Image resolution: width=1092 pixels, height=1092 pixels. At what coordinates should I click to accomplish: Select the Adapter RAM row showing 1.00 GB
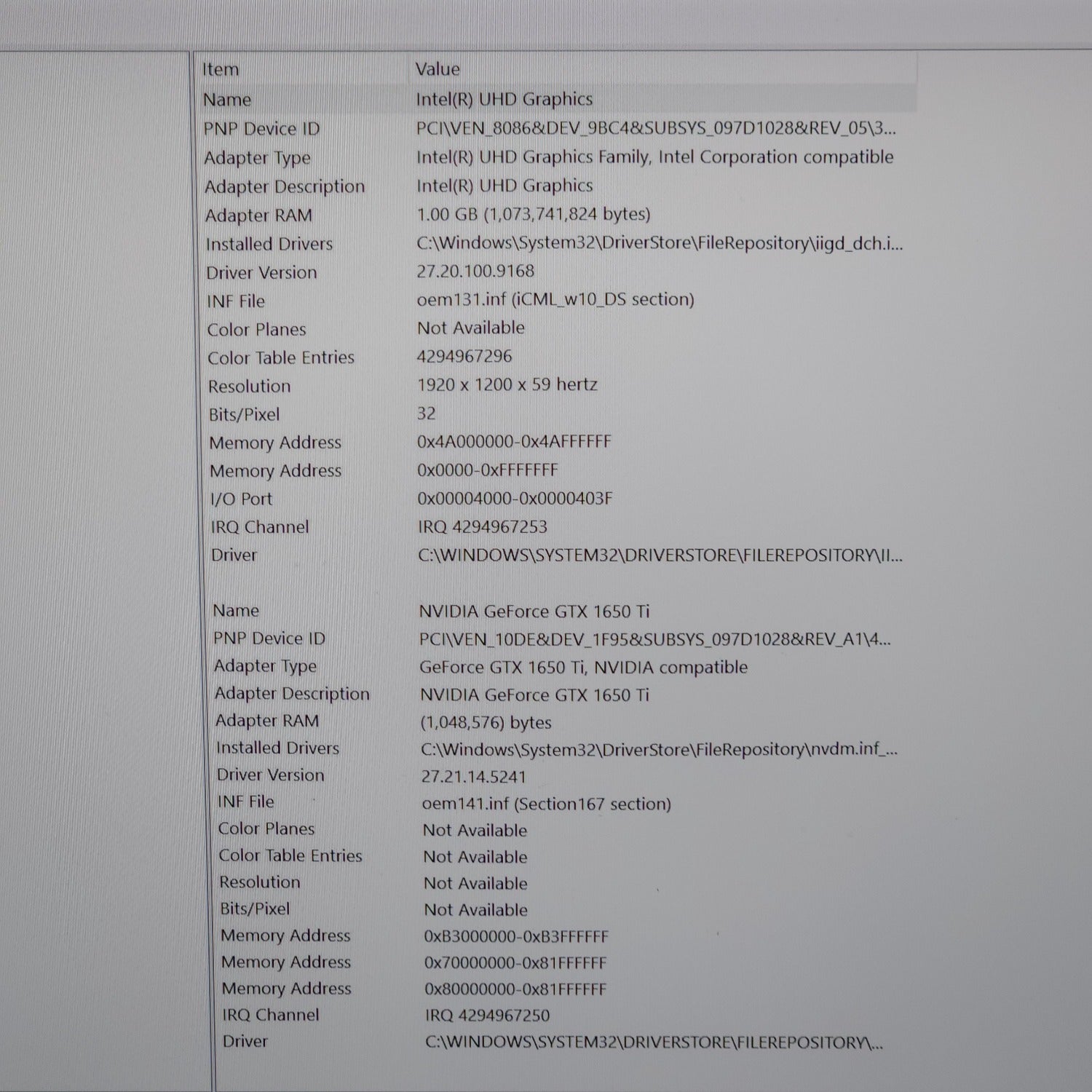pyautogui.click(x=533, y=215)
